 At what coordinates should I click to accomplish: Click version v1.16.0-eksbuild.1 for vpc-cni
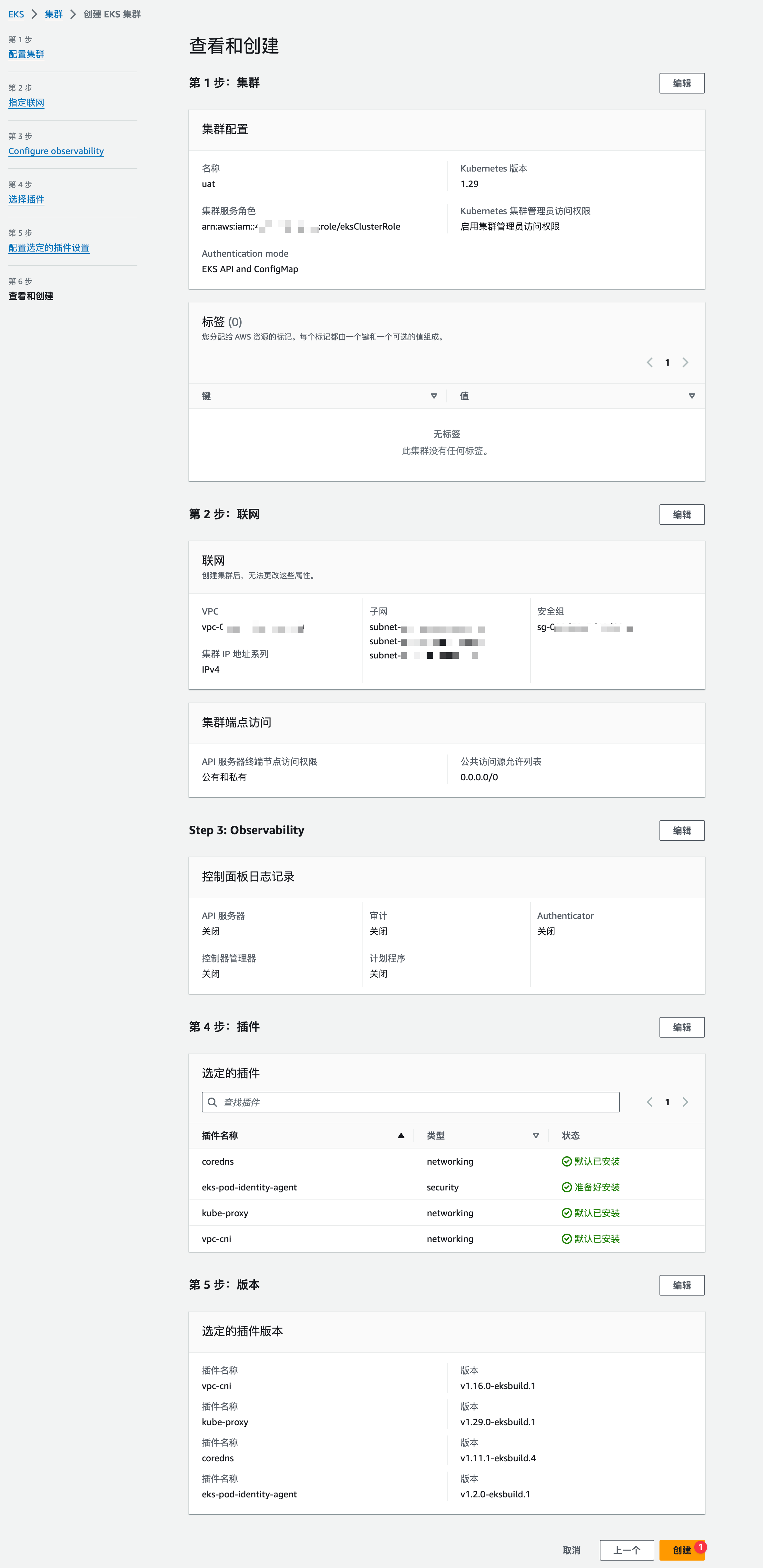[498, 1386]
